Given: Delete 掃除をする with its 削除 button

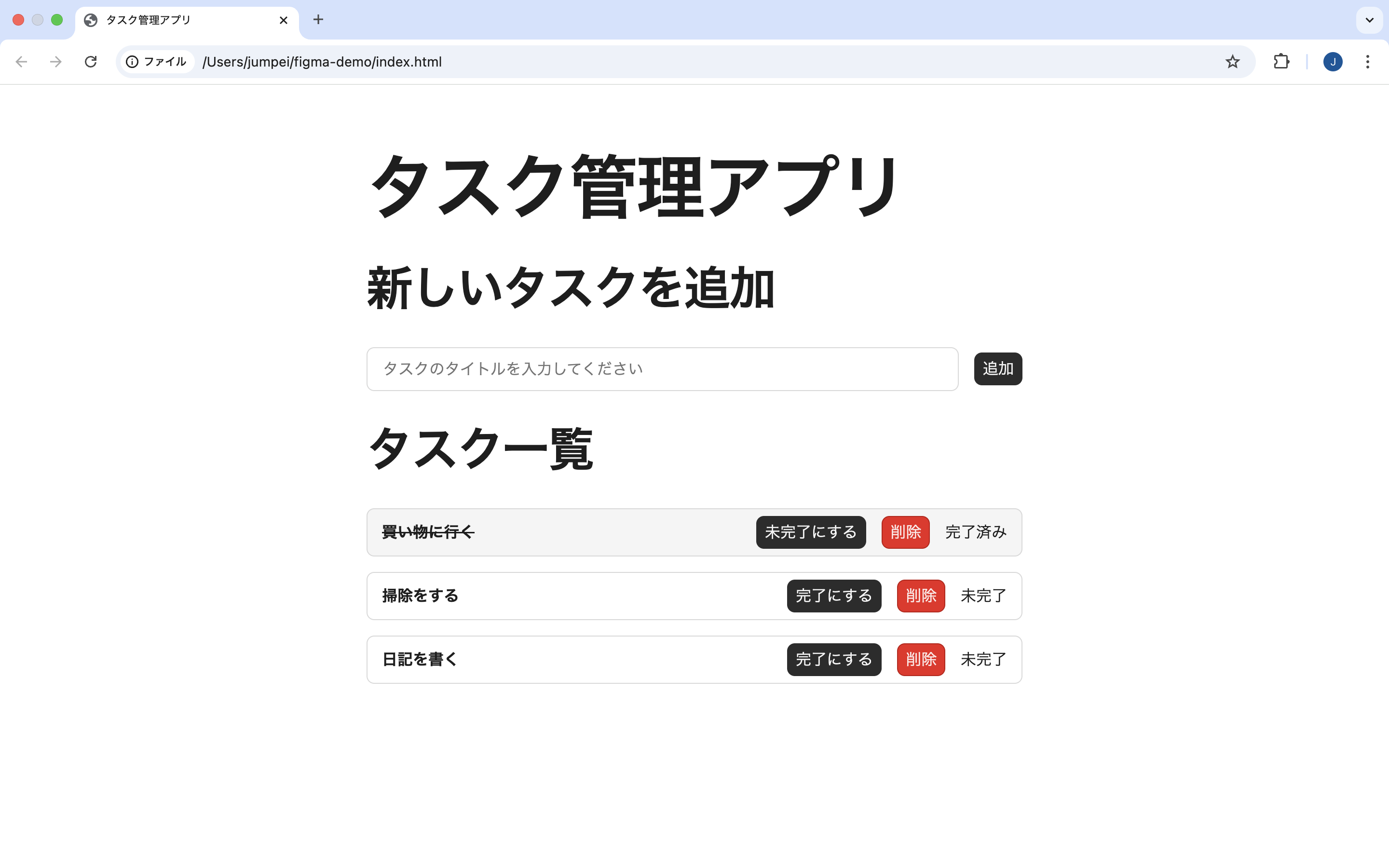Looking at the screenshot, I should click(920, 596).
